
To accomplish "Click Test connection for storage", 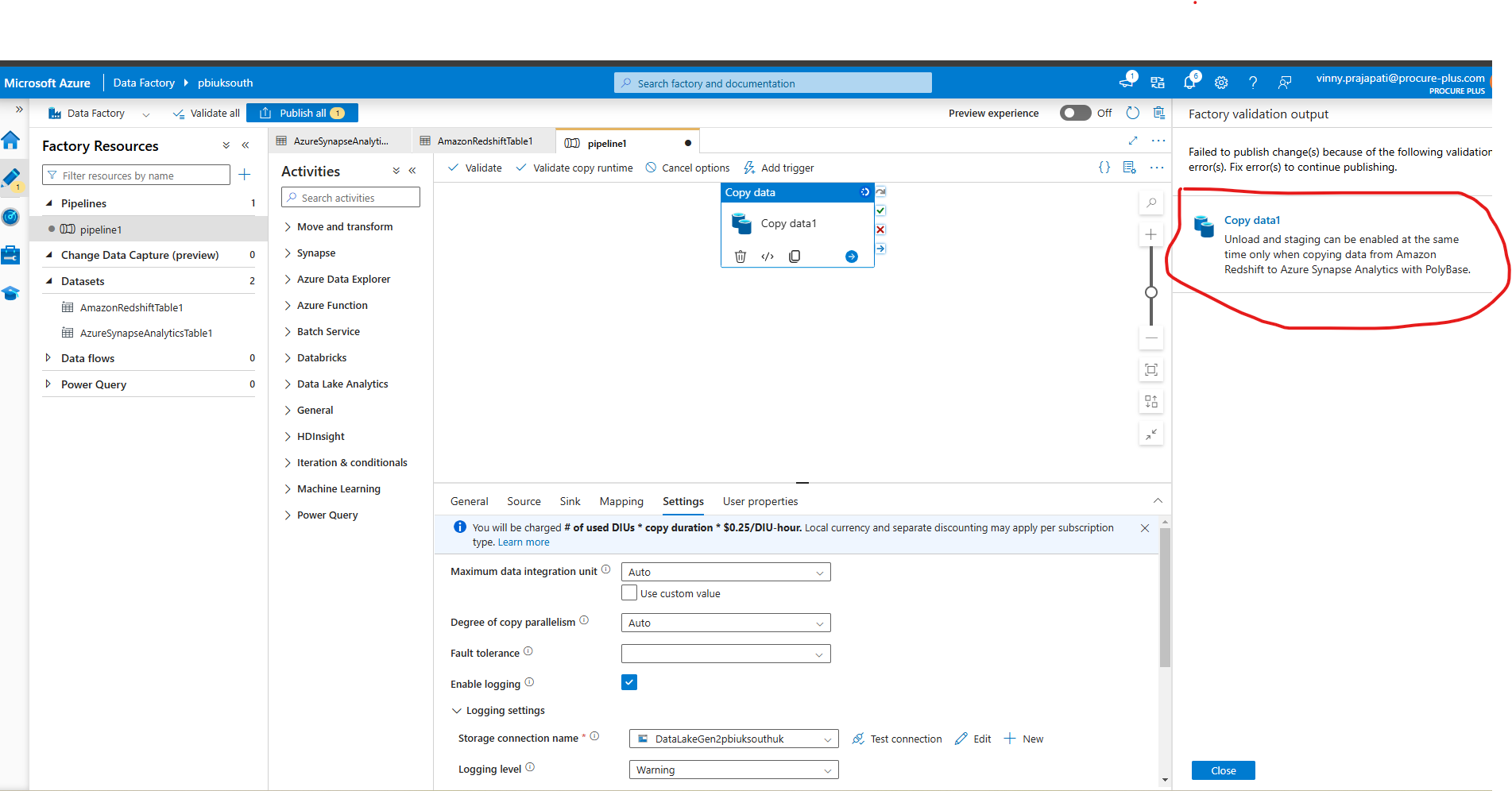I will [x=897, y=739].
